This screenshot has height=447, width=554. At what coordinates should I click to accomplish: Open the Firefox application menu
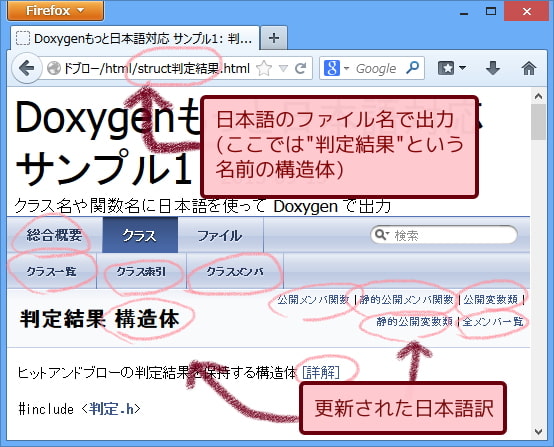(55, 10)
